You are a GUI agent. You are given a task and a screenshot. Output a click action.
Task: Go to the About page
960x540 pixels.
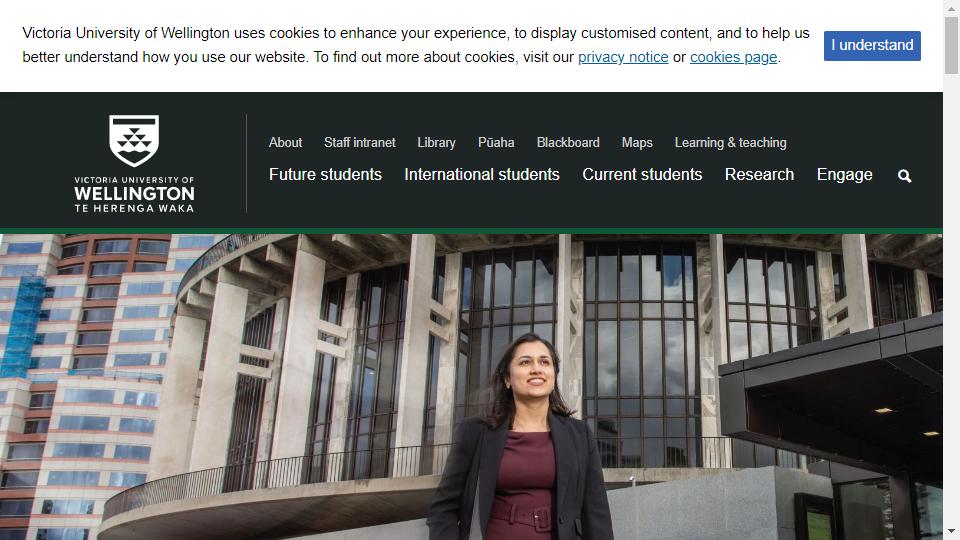(x=285, y=143)
